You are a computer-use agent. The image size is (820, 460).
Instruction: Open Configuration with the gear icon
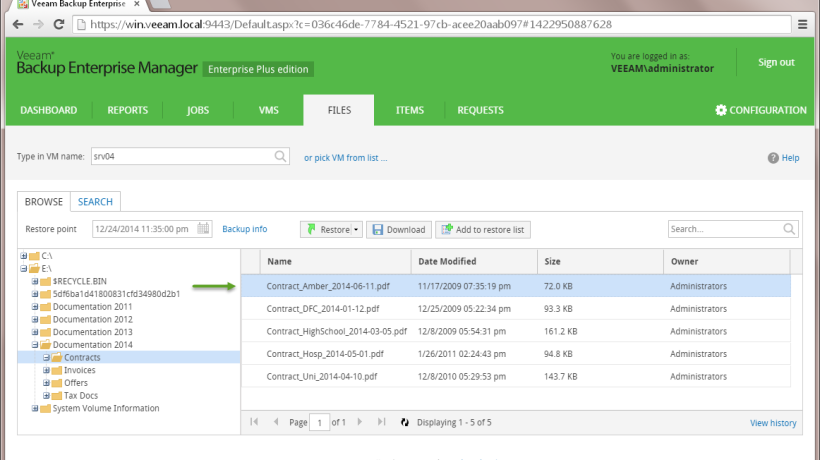point(720,110)
